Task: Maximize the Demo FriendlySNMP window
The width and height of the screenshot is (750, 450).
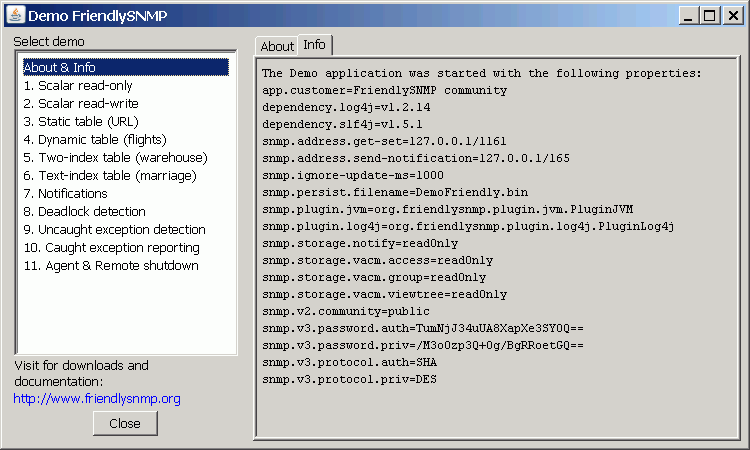Action: [x=710, y=16]
